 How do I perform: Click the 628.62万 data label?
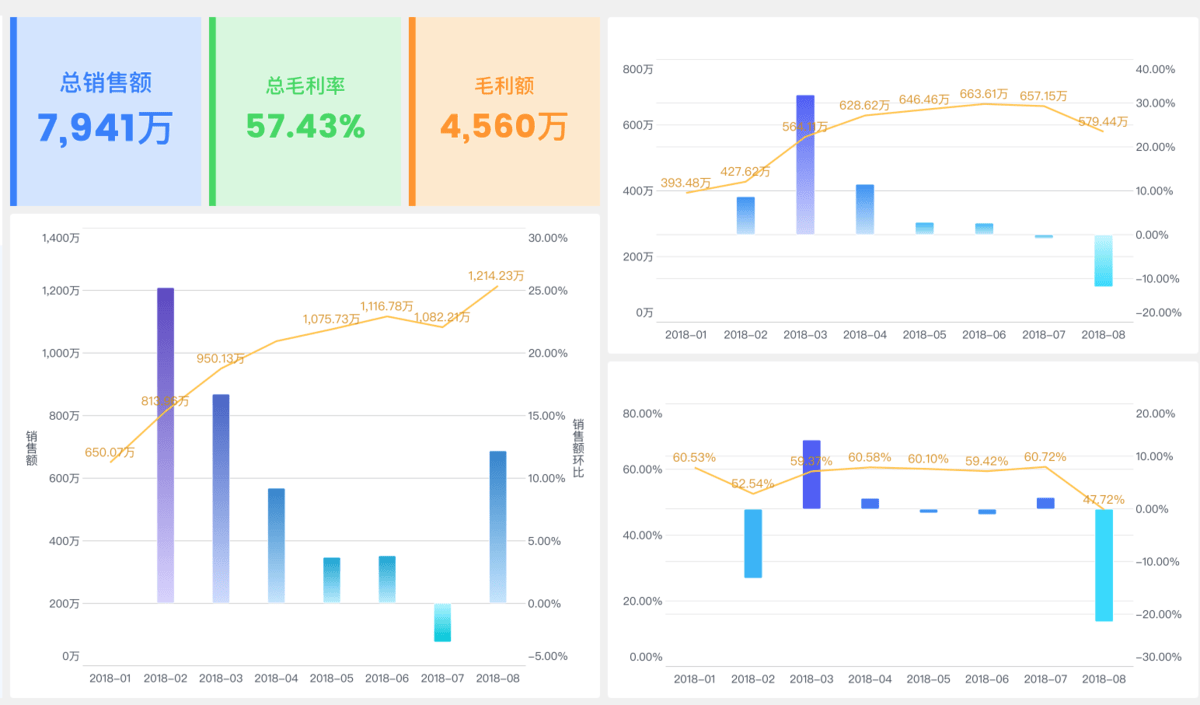point(864,105)
